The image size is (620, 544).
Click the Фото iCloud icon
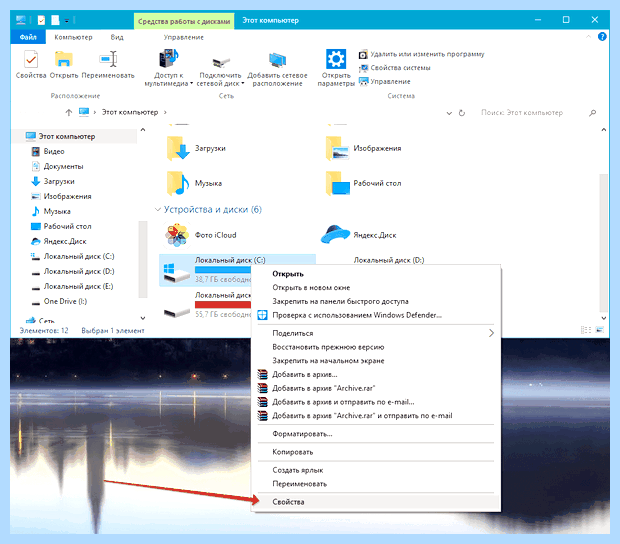[x=176, y=235]
